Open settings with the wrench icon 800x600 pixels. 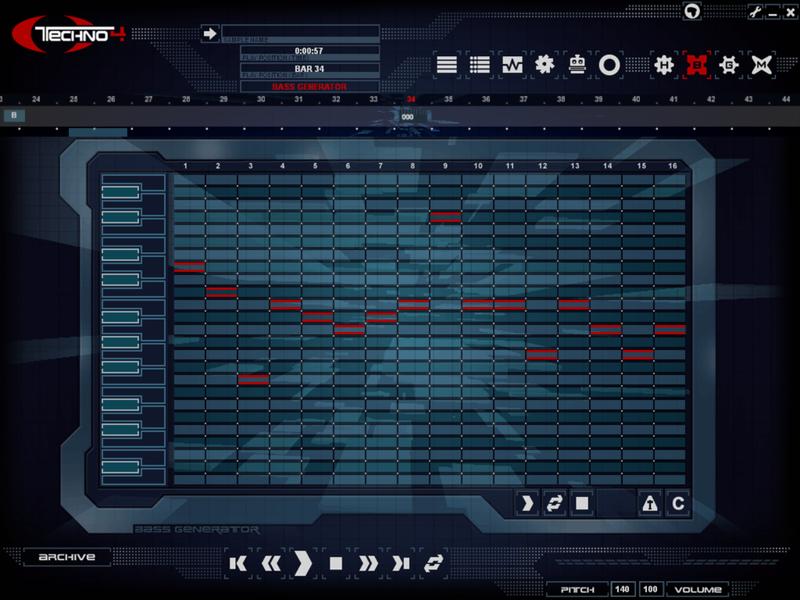755,12
